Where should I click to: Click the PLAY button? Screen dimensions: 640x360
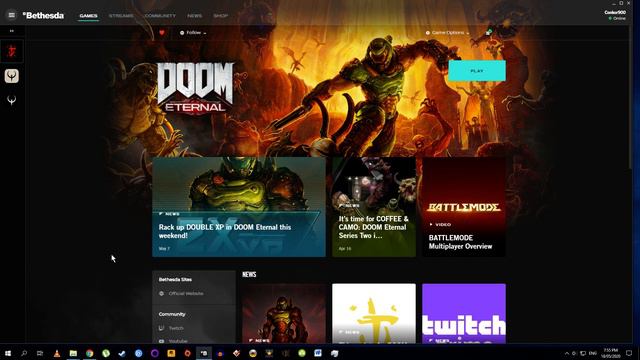click(477, 71)
